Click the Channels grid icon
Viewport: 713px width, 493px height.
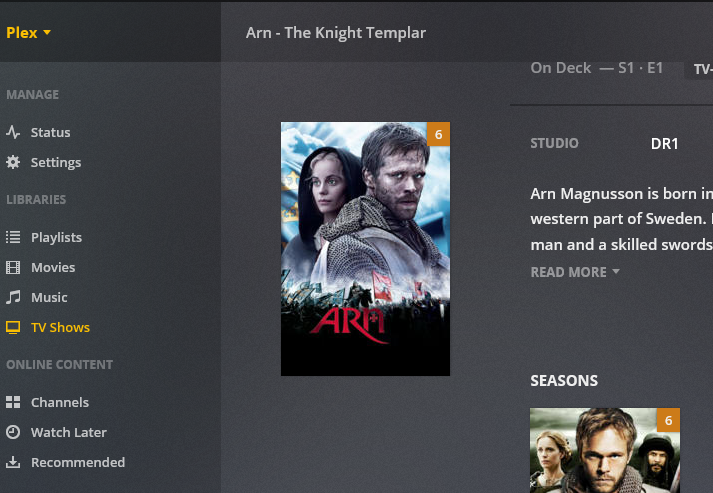pyautogui.click(x=13, y=402)
